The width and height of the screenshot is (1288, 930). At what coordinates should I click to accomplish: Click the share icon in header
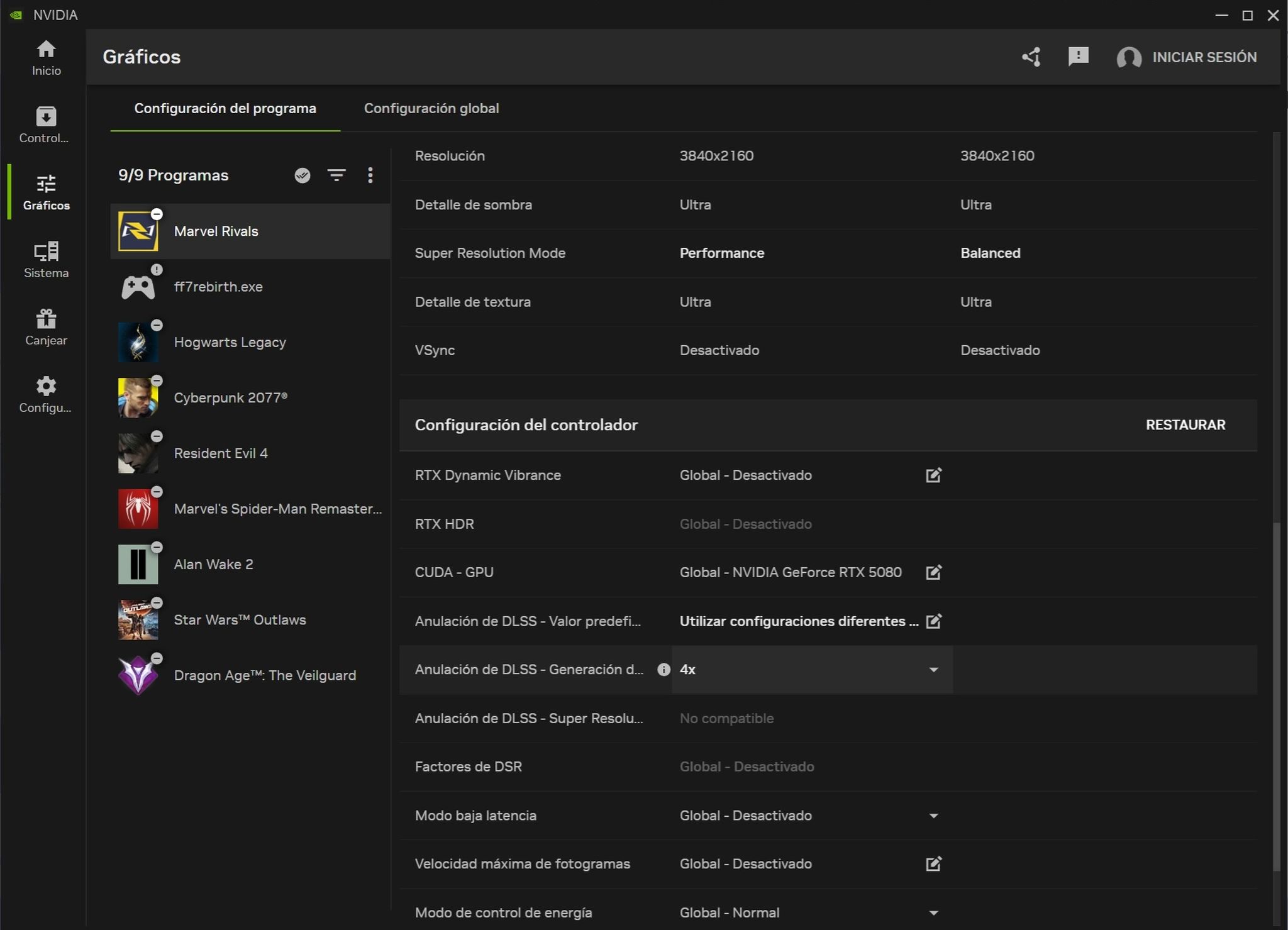coord(1031,57)
